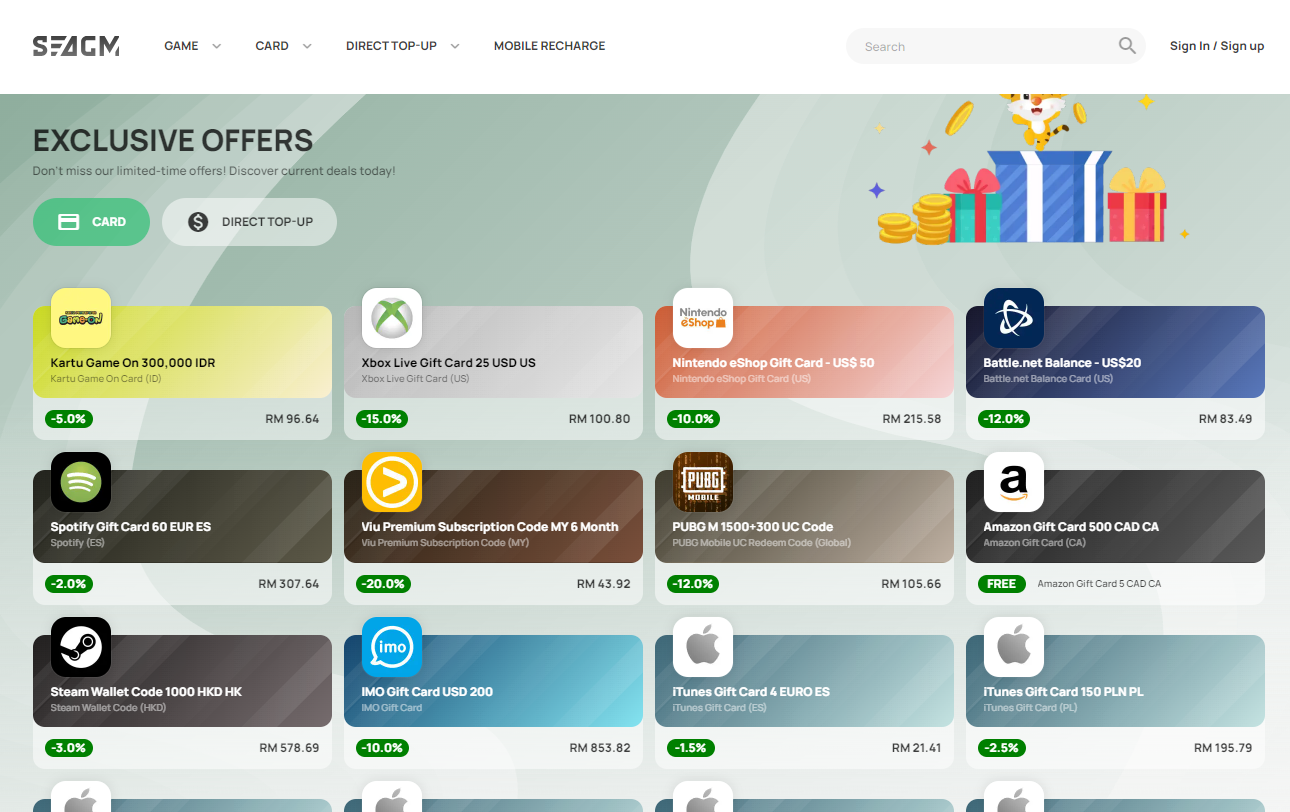
Task: Select the green CARD offers tab
Action: point(91,222)
